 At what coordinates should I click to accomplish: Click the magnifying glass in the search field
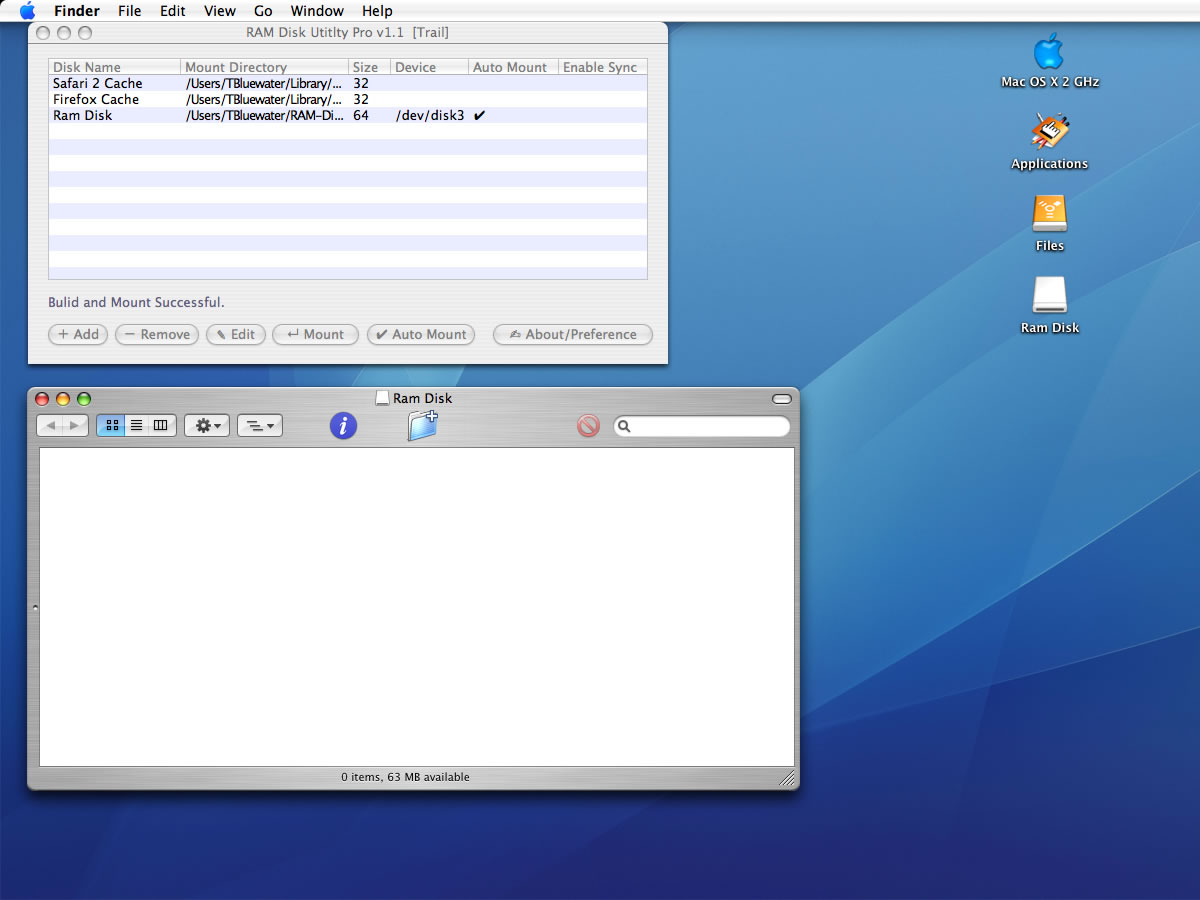[624, 427]
